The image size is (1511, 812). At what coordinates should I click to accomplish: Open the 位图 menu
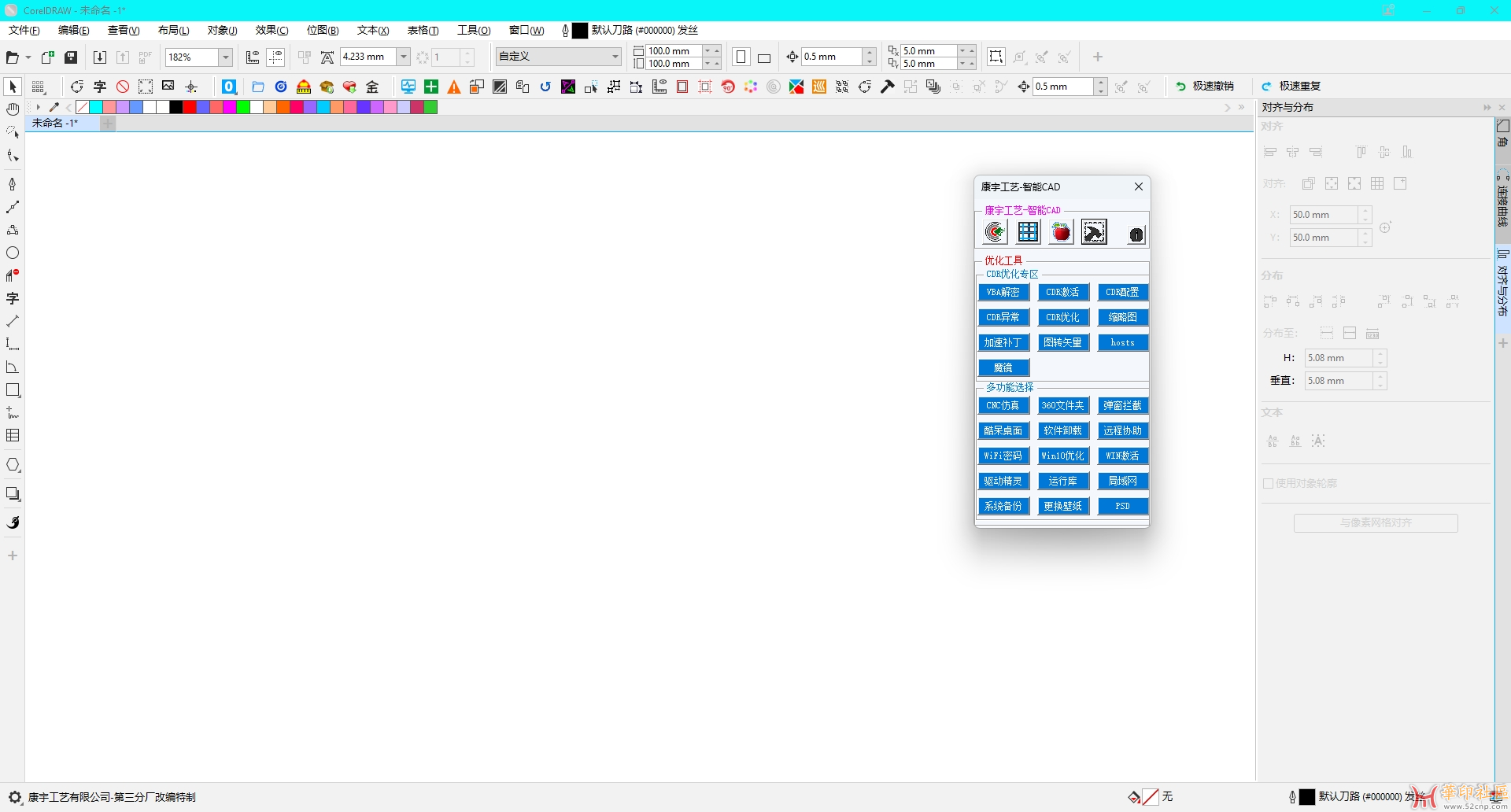[x=323, y=30]
